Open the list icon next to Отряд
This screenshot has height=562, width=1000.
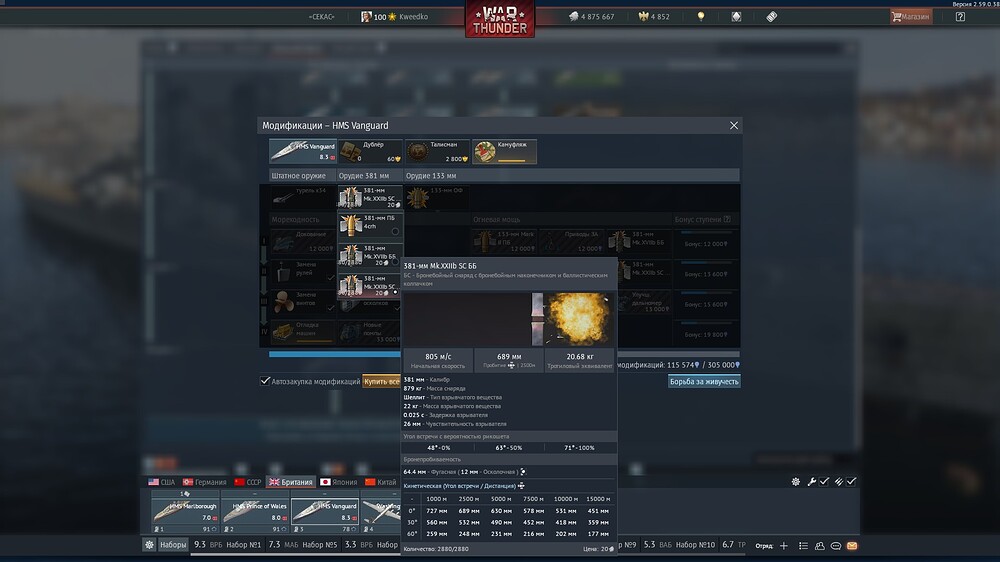(x=803, y=546)
